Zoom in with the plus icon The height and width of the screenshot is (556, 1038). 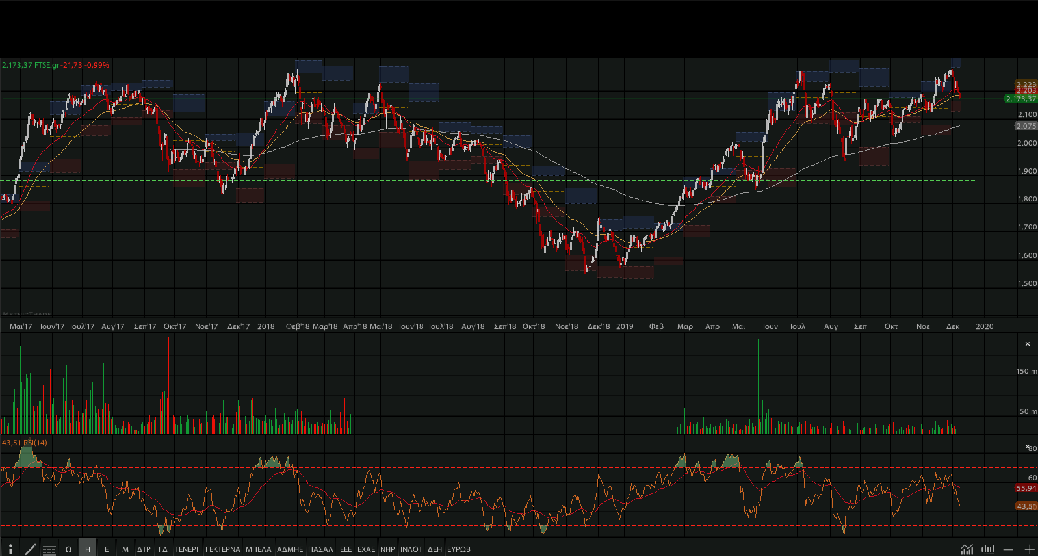(x=1029, y=549)
